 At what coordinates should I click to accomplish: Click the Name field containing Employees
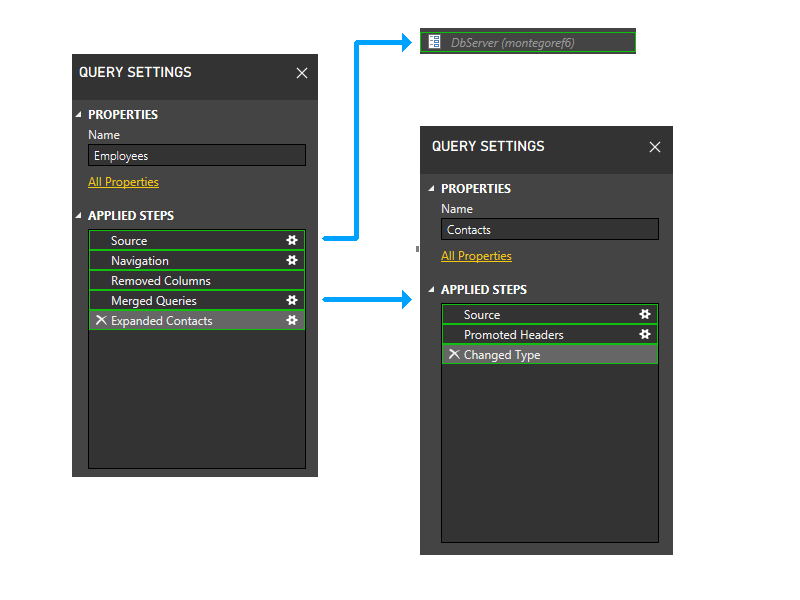[196, 155]
